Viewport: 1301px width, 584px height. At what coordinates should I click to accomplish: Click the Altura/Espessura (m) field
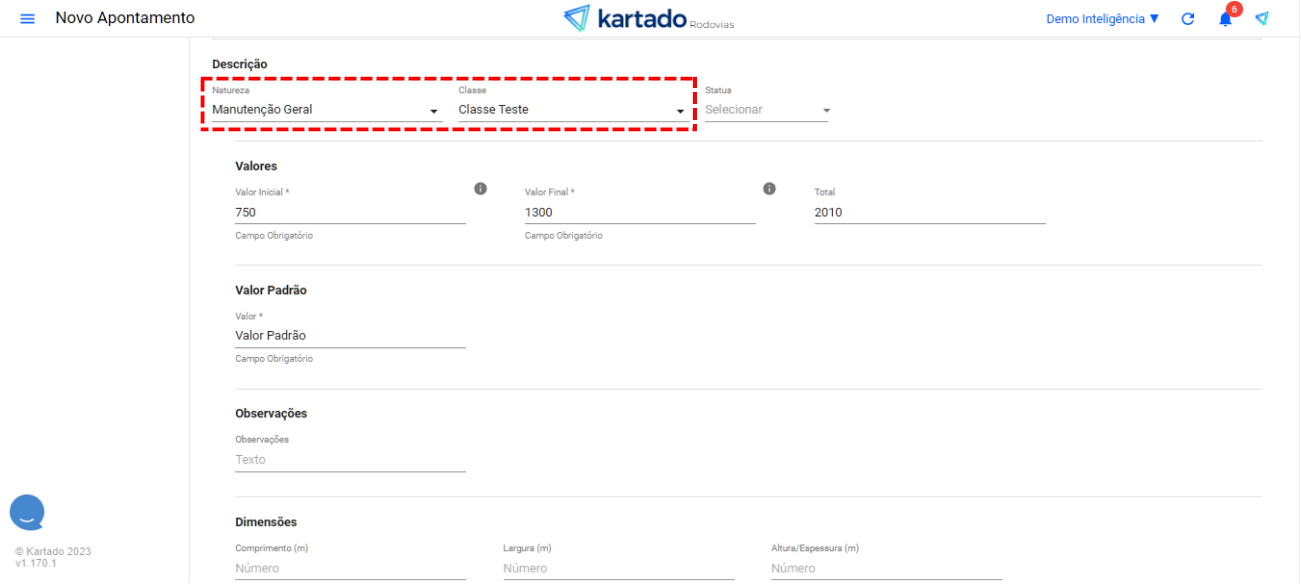886,568
